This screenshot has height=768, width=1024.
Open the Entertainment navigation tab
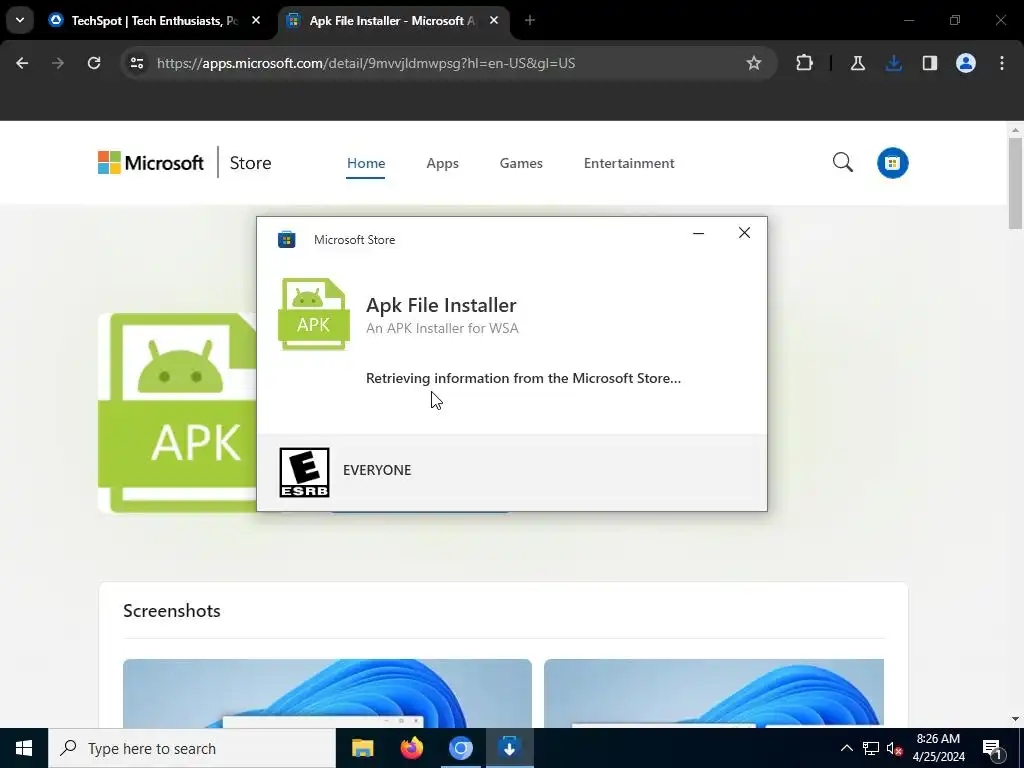click(629, 163)
